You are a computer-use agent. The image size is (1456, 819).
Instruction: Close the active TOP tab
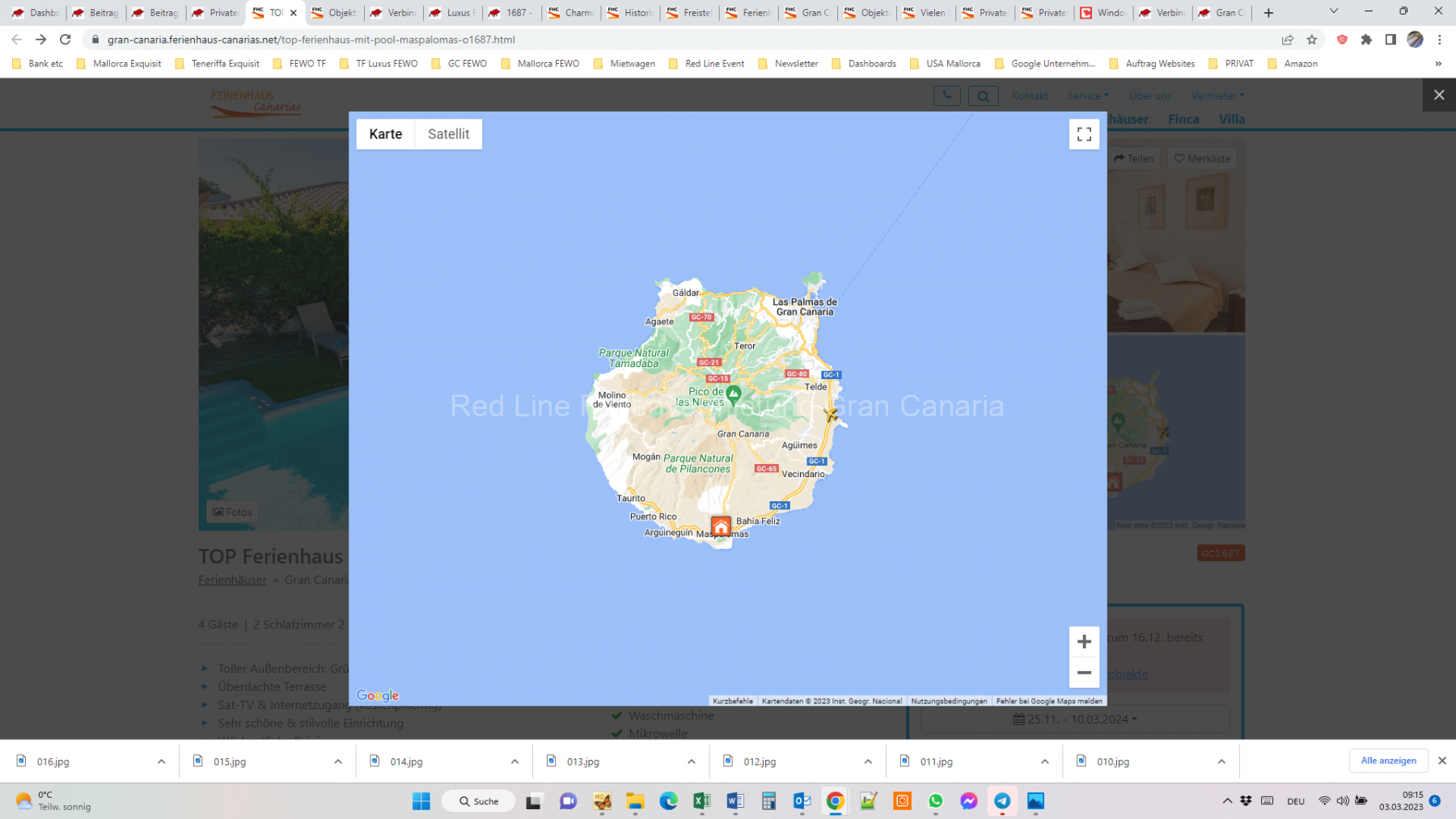tap(294, 13)
